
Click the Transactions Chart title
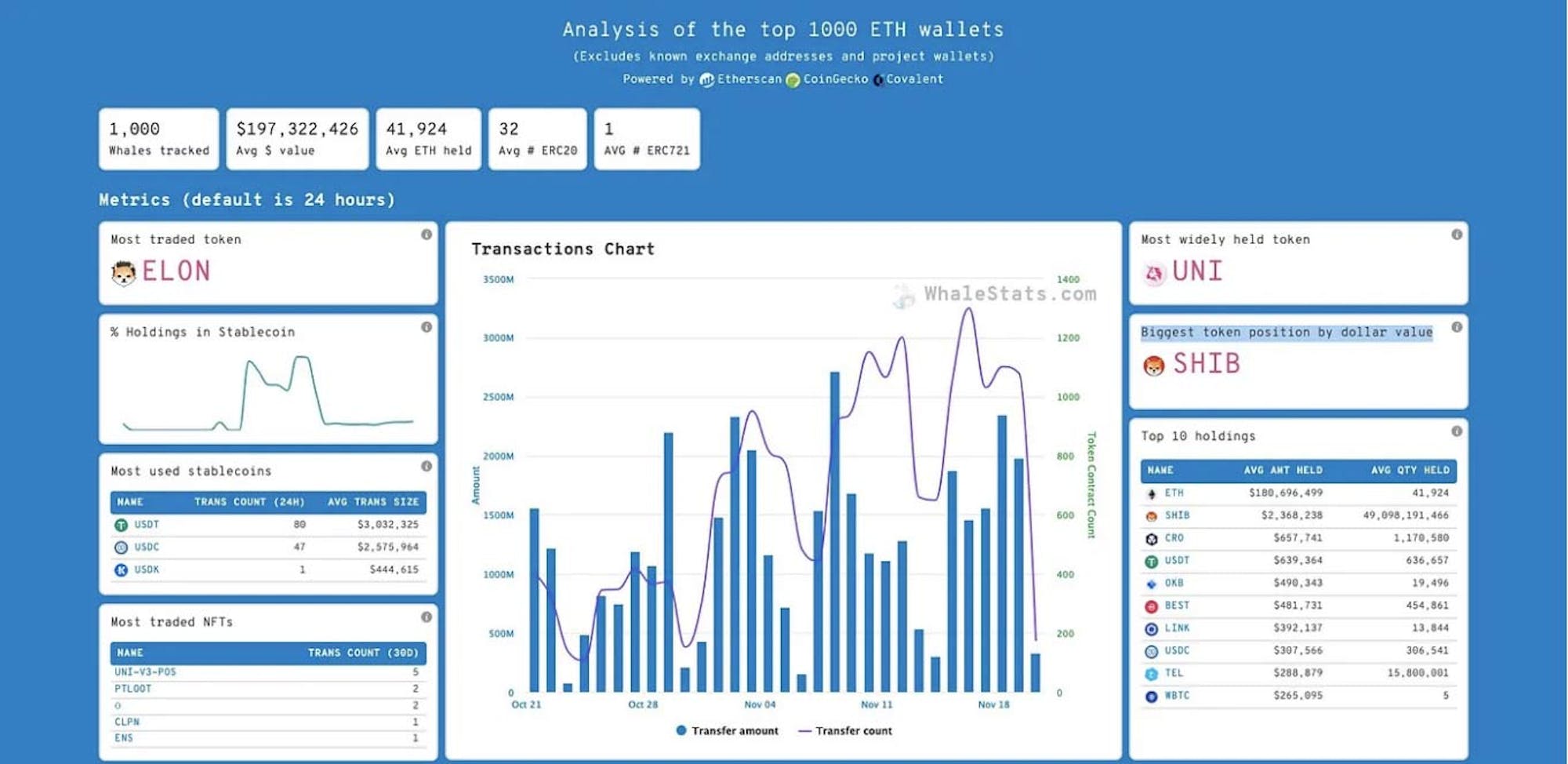click(563, 249)
